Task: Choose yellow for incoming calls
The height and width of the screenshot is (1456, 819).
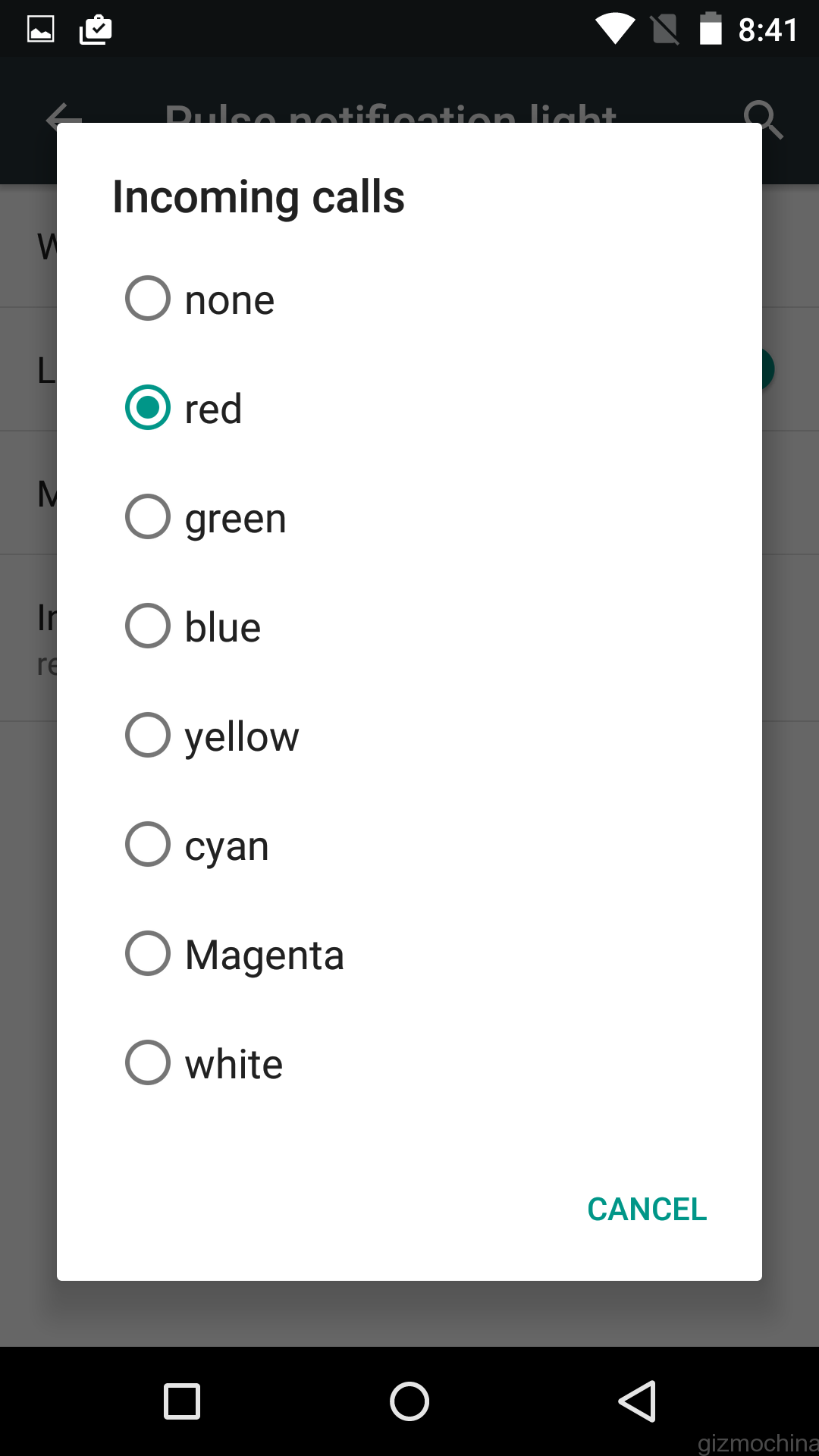Action: (x=148, y=735)
